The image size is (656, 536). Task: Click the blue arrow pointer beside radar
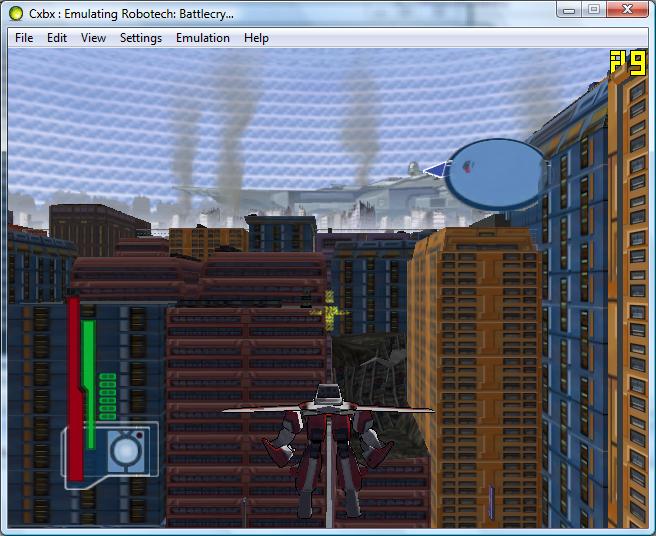436,170
